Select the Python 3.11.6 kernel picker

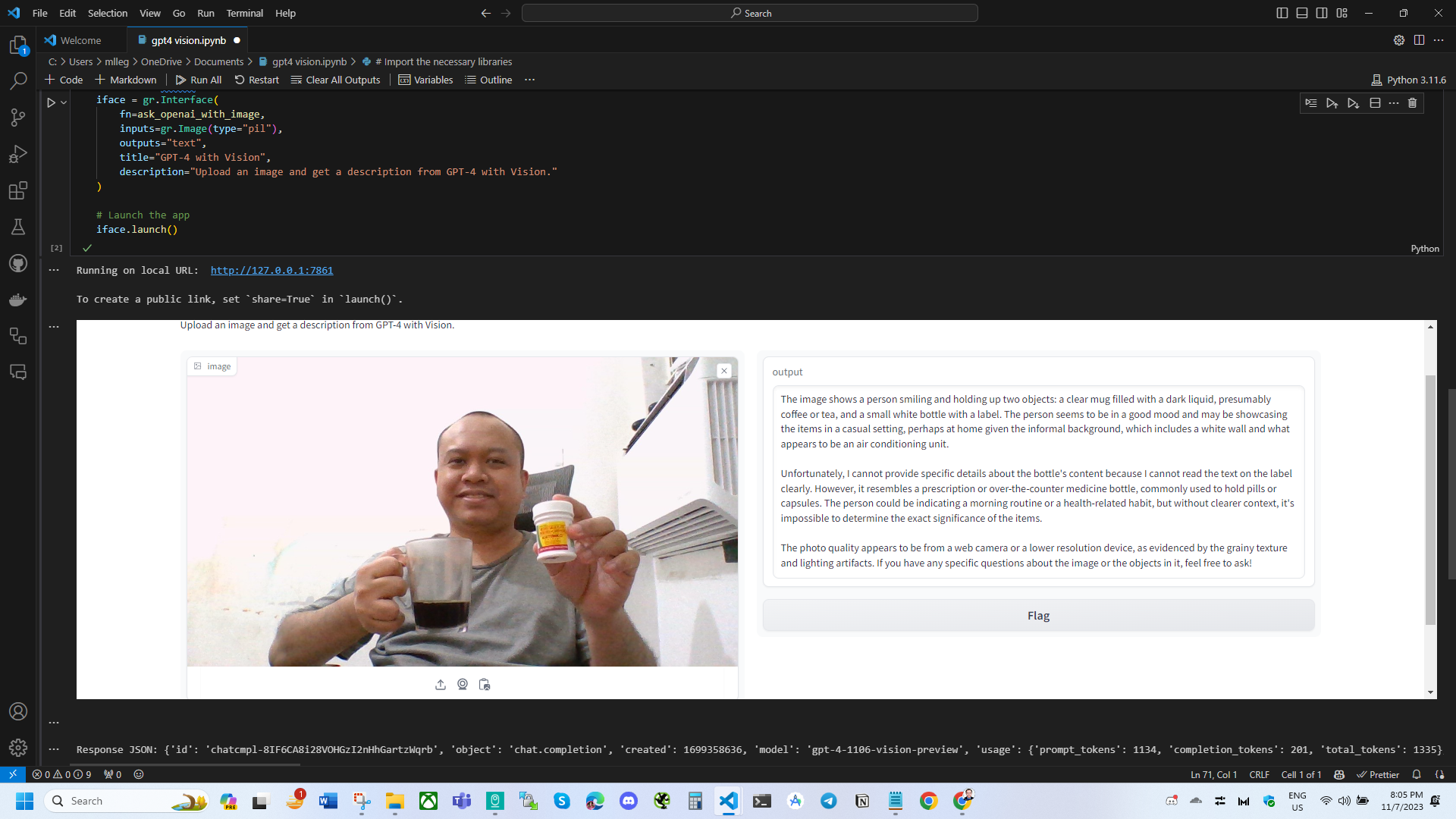point(1408,80)
